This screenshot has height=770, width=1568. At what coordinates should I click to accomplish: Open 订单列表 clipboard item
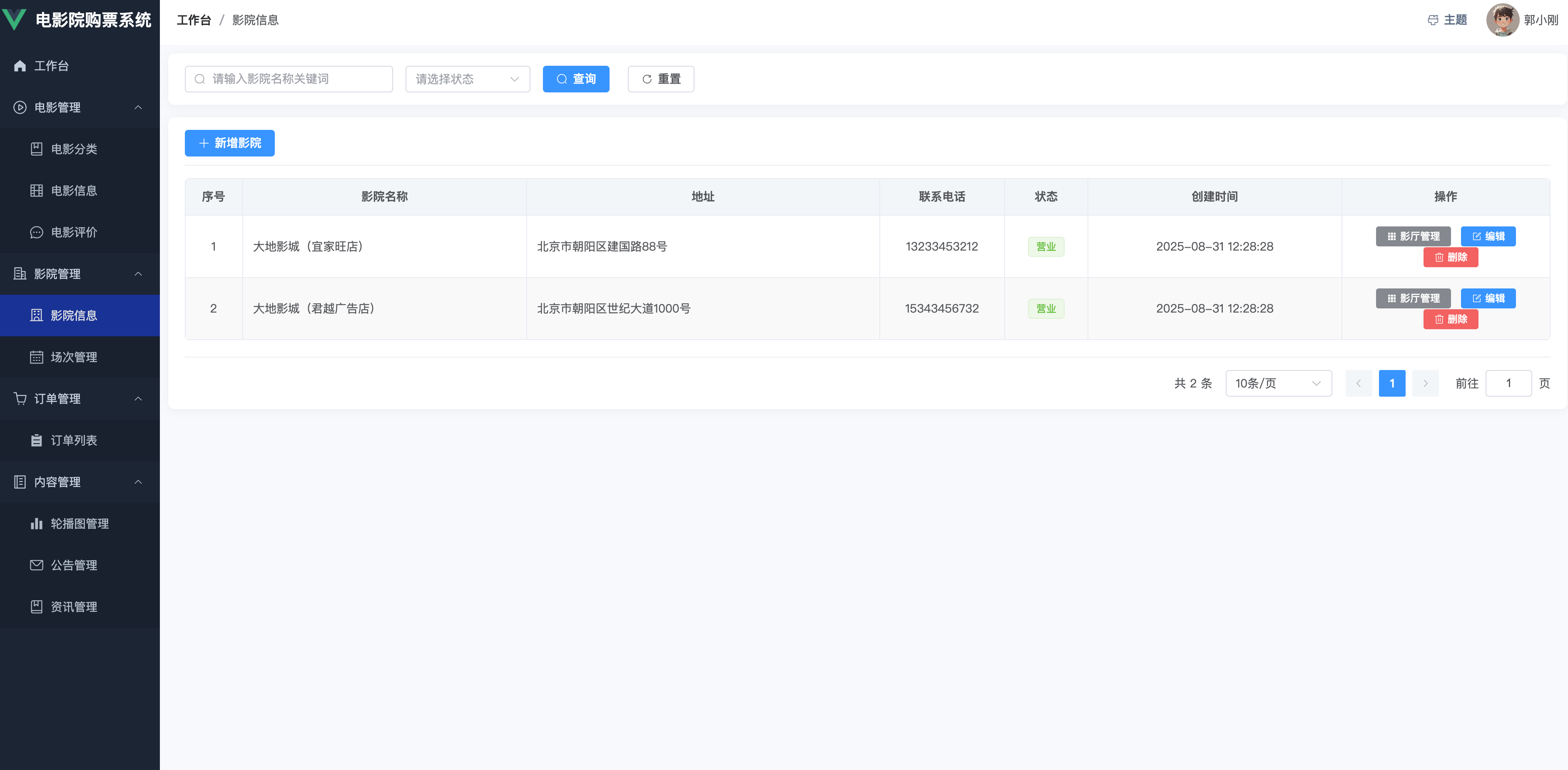pyautogui.click(x=73, y=440)
